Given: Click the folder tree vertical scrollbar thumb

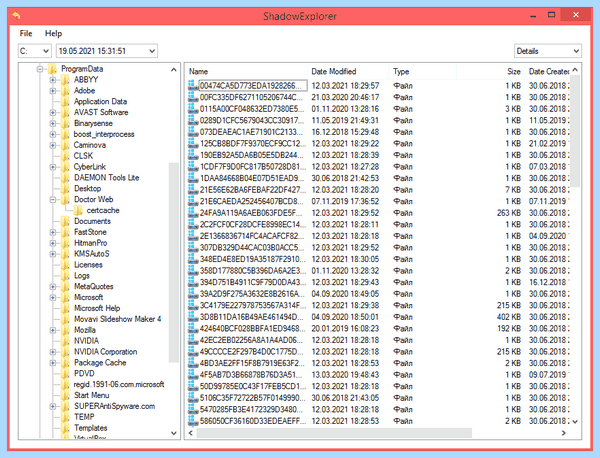Looking at the screenshot, I should [174, 262].
